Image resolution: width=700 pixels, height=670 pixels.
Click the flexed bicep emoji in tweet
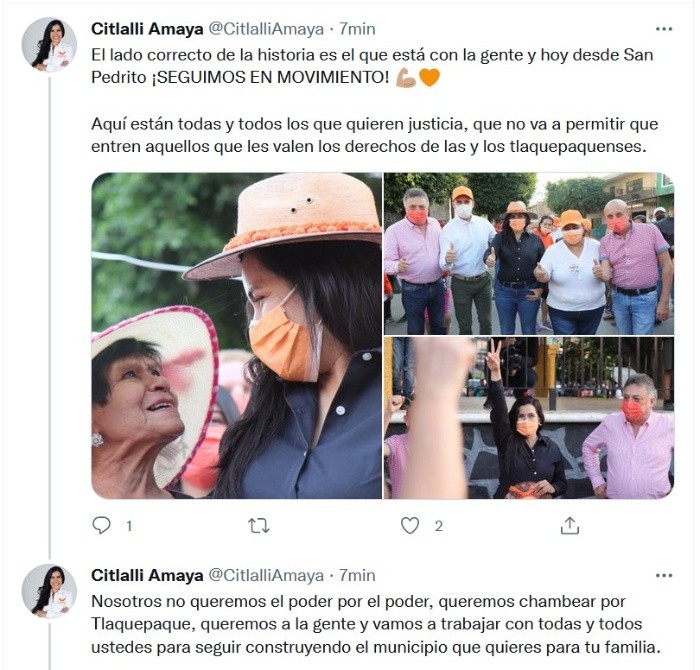406,78
